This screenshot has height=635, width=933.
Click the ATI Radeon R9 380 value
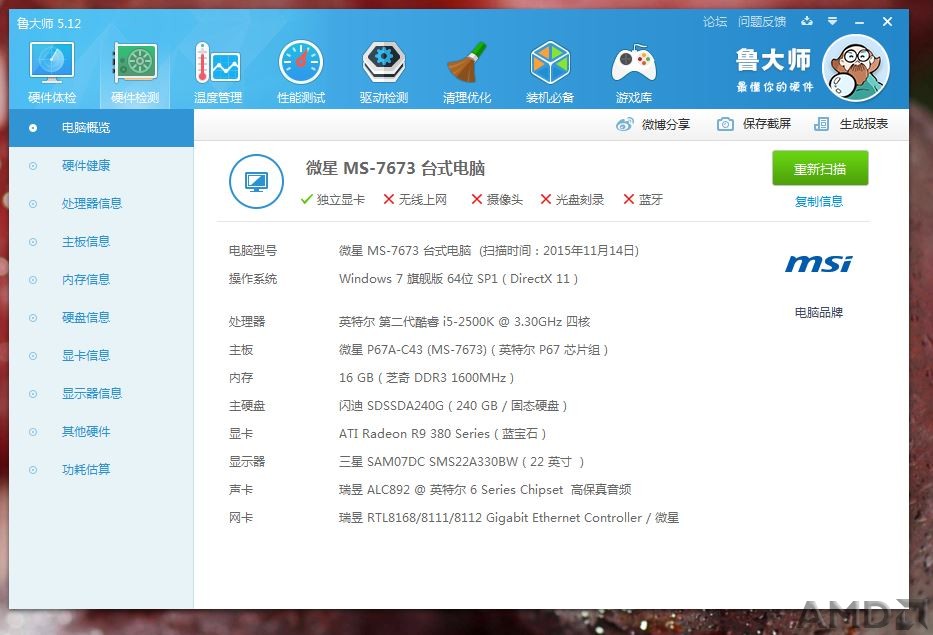click(x=442, y=434)
